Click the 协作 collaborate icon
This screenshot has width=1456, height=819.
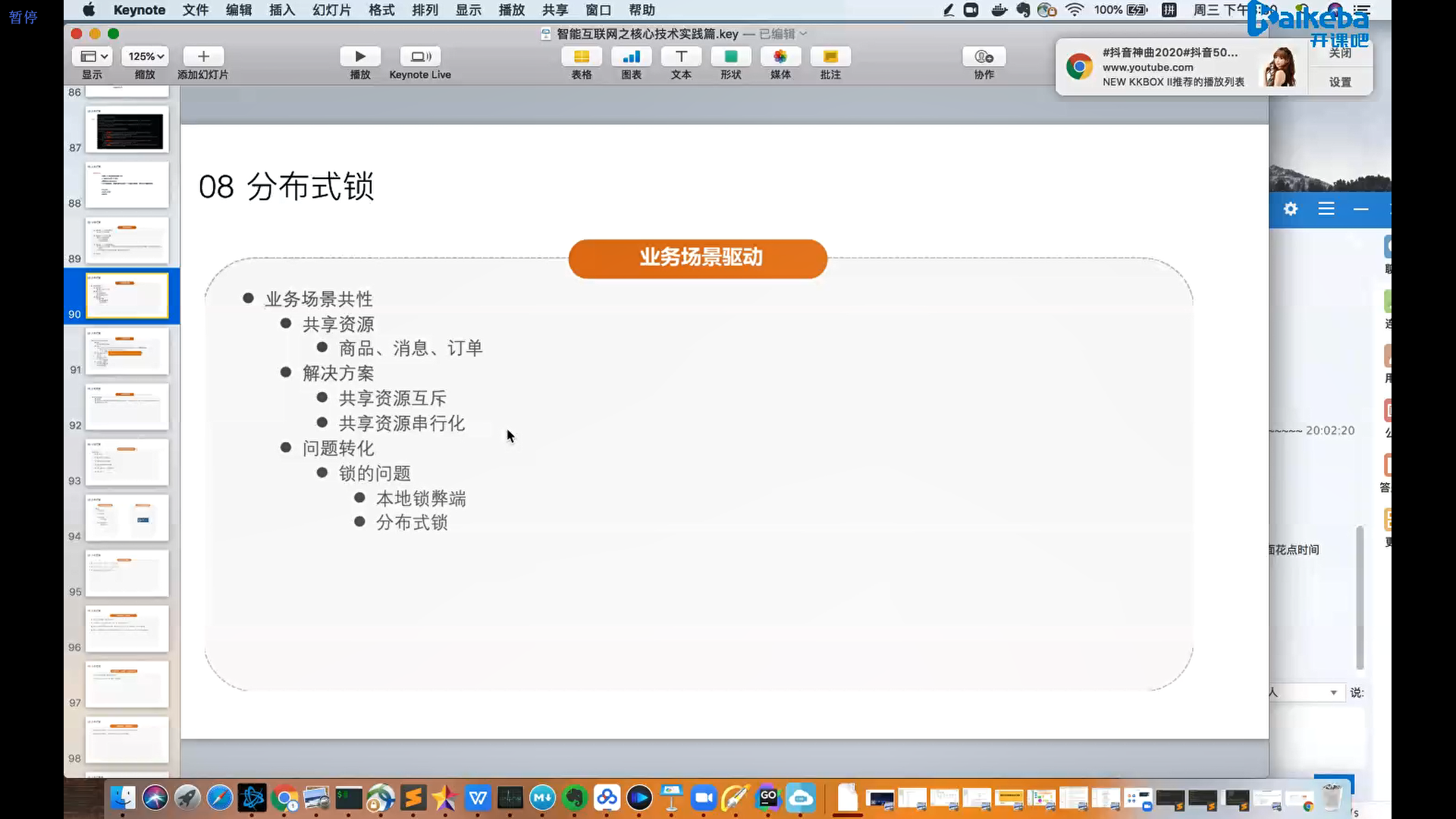(x=984, y=57)
